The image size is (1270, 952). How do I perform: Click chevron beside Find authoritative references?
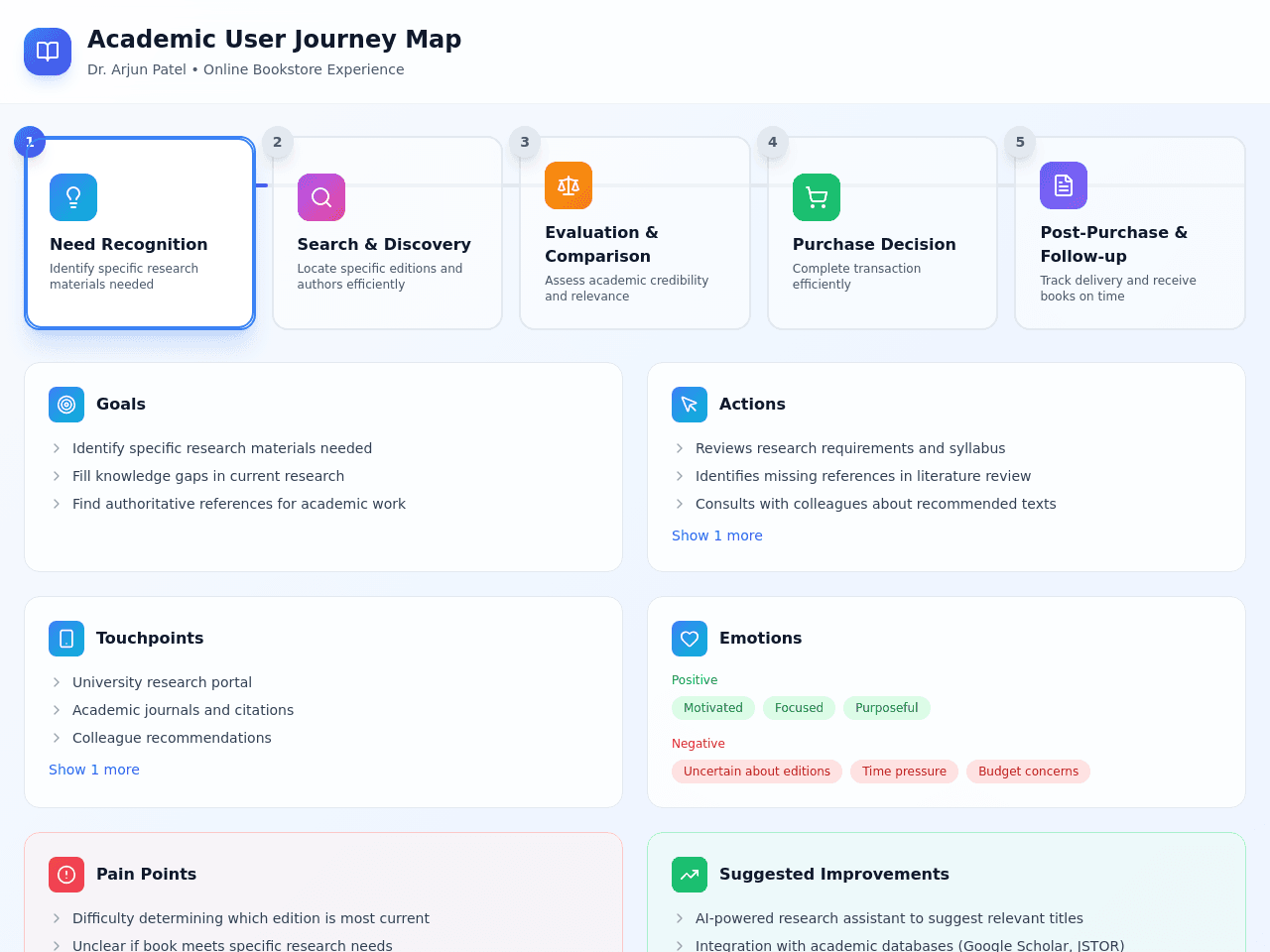coord(57,504)
